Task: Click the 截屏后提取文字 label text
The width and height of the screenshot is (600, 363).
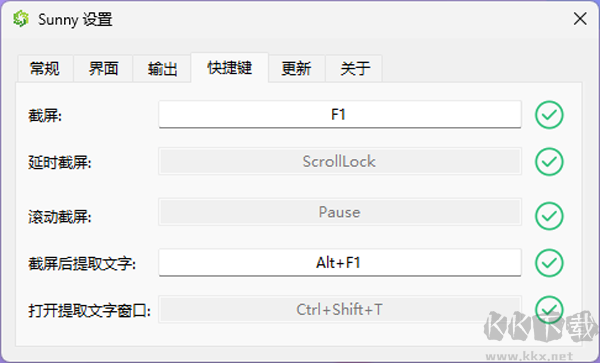Action: tap(82, 264)
